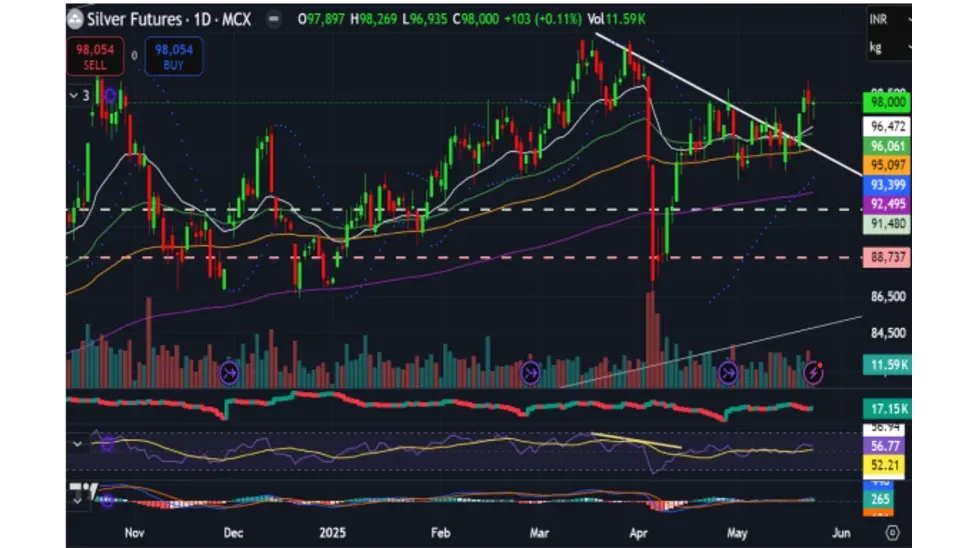Open the latest lightning news event icon
974x548 pixels.
814,372
